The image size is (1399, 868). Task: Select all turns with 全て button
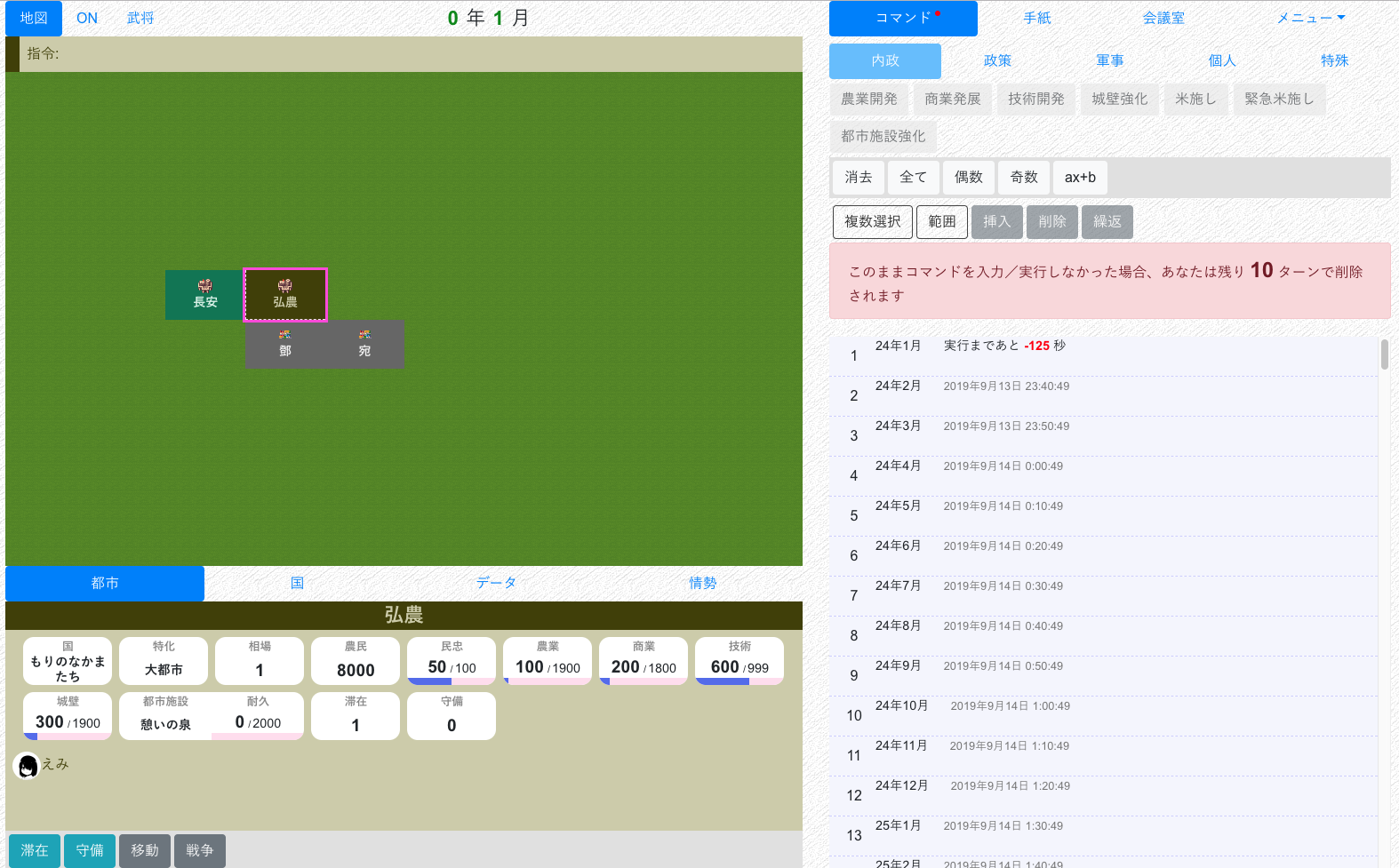[x=913, y=177]
